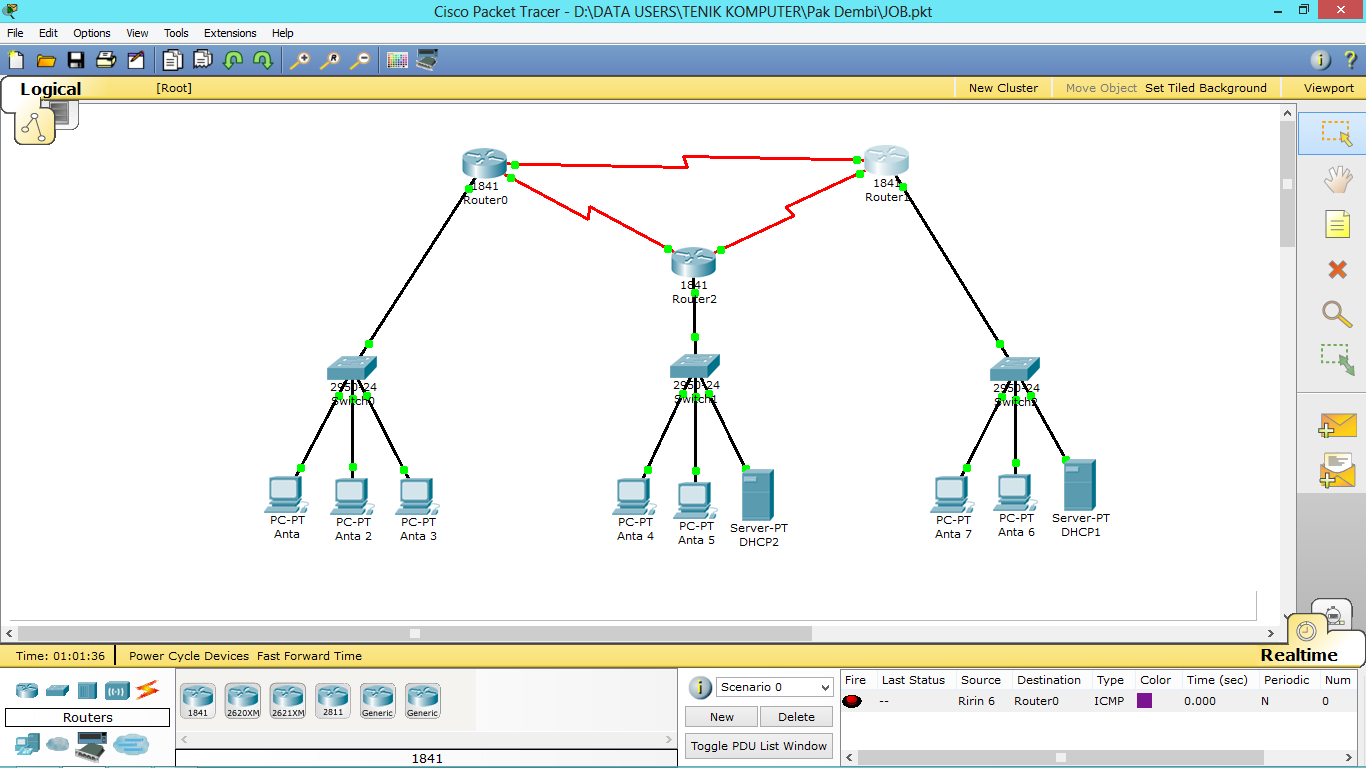Switch to the Realtime mode tab
The height and width of the screenshot is (768, 1366).
coord(1298,655)
